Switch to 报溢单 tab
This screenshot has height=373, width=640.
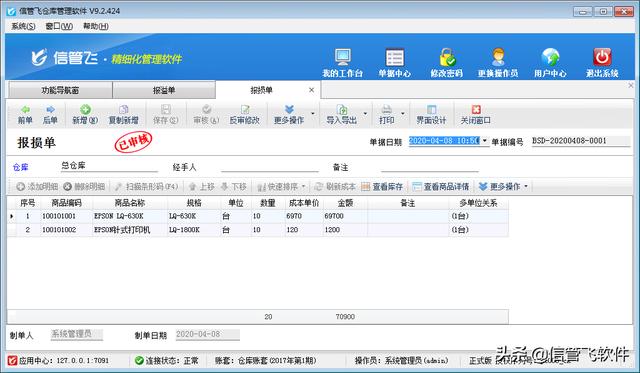tap(164, 90)
